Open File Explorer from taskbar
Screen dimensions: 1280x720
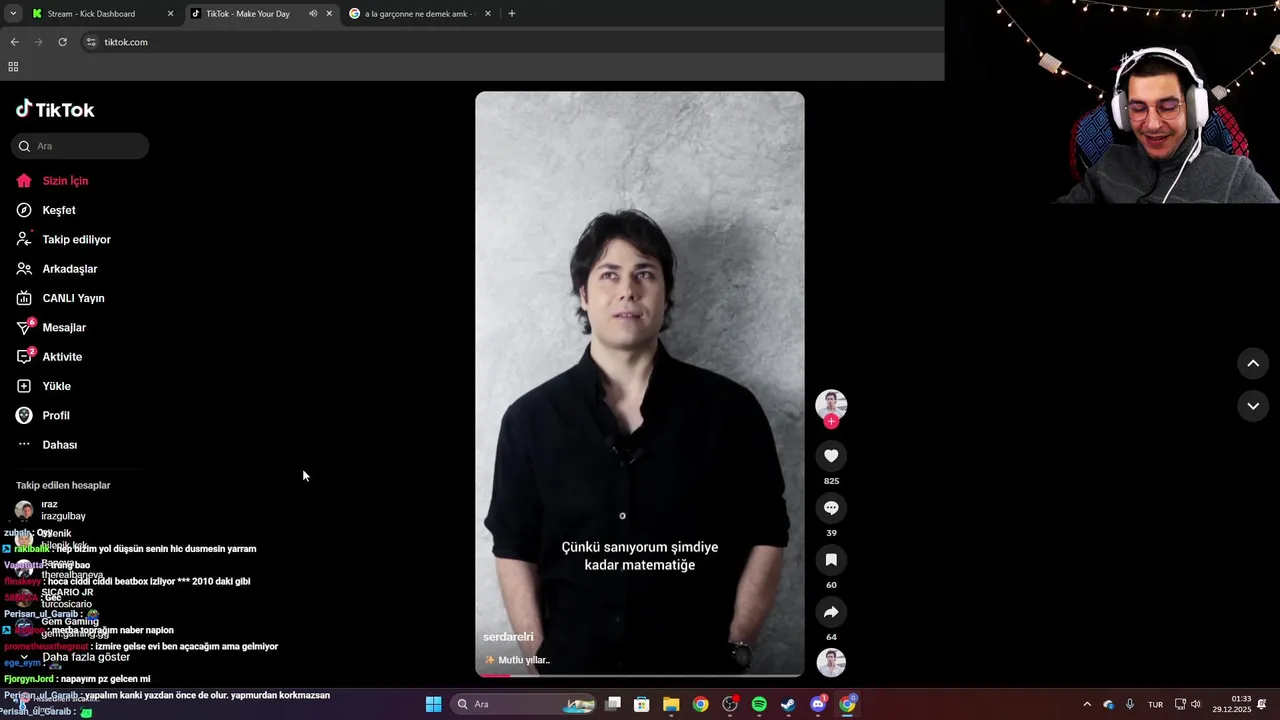tap(671, 704)
